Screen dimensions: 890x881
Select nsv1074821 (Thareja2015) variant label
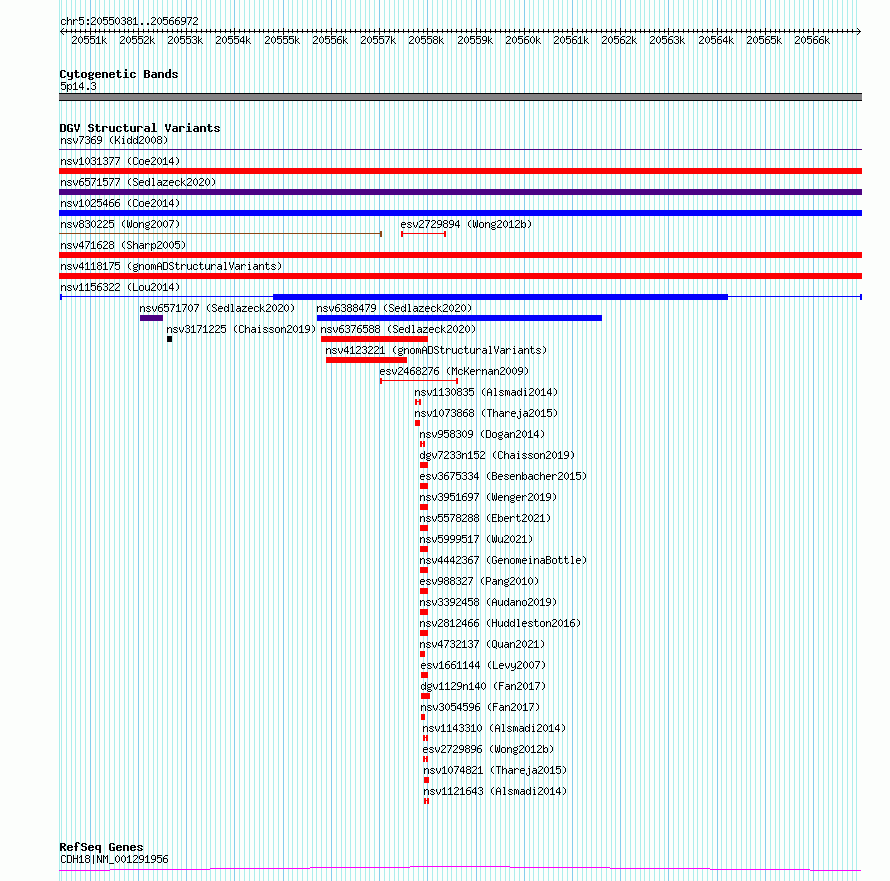495,770
